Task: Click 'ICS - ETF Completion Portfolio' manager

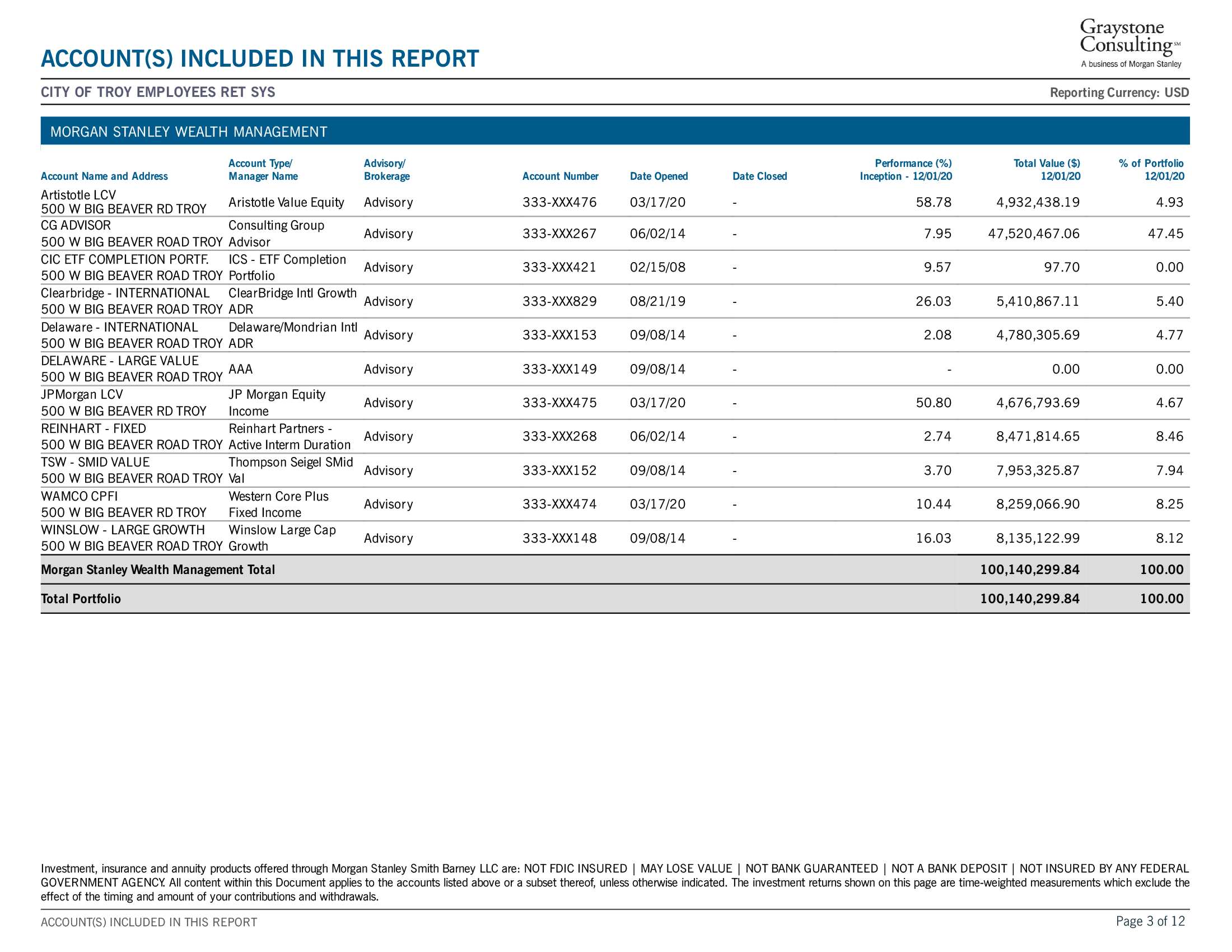Action: tap(287, 267)
